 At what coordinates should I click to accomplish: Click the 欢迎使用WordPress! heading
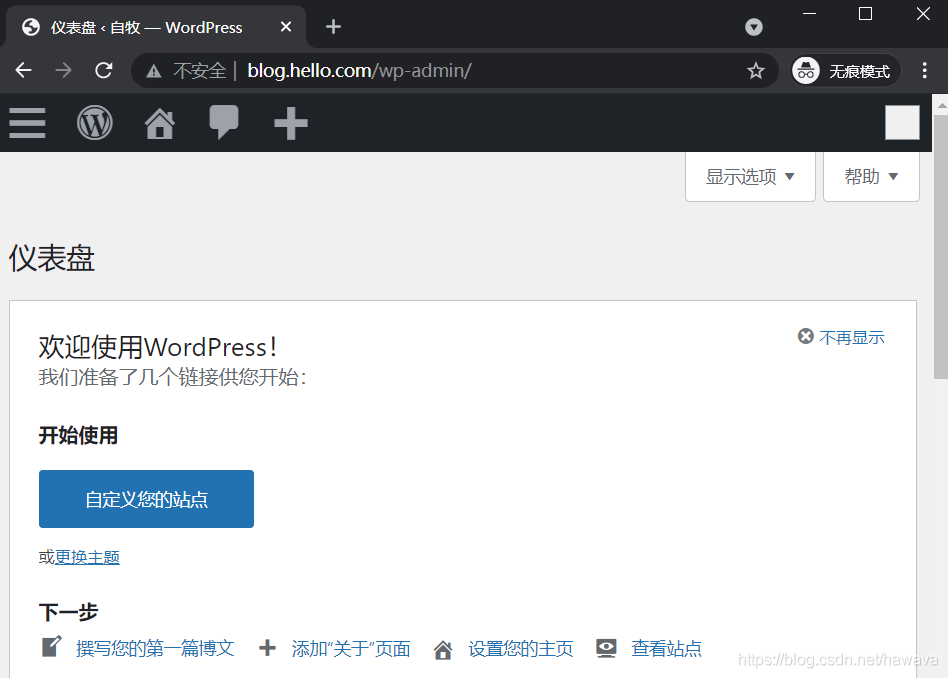pyautogui.click(x=158, y=347)
